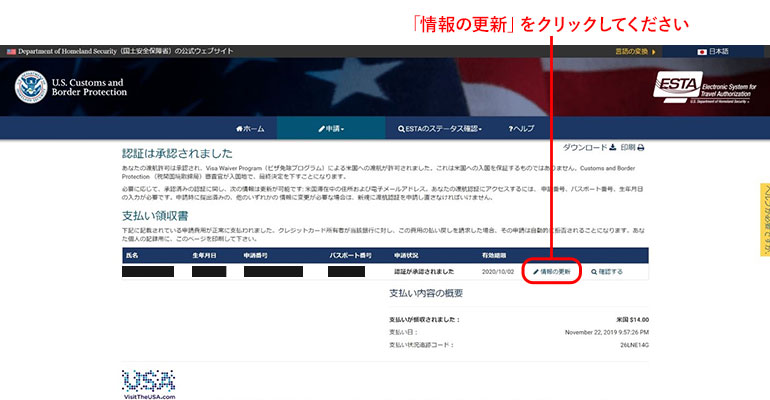Click the 氏名 column header
The width and height of the screenshot is (770, 400).
(132, 256)
